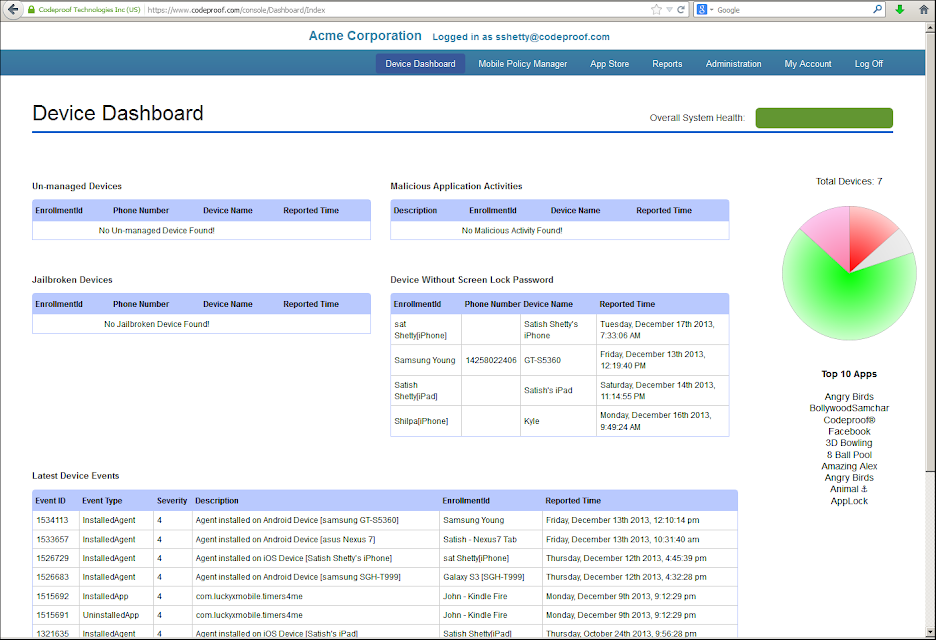Image resolution: width=936 pixels, height=640 pixels.
Task: Click the logged in as sshetty@codeproof.com text
Action: [x=521, y=37]
